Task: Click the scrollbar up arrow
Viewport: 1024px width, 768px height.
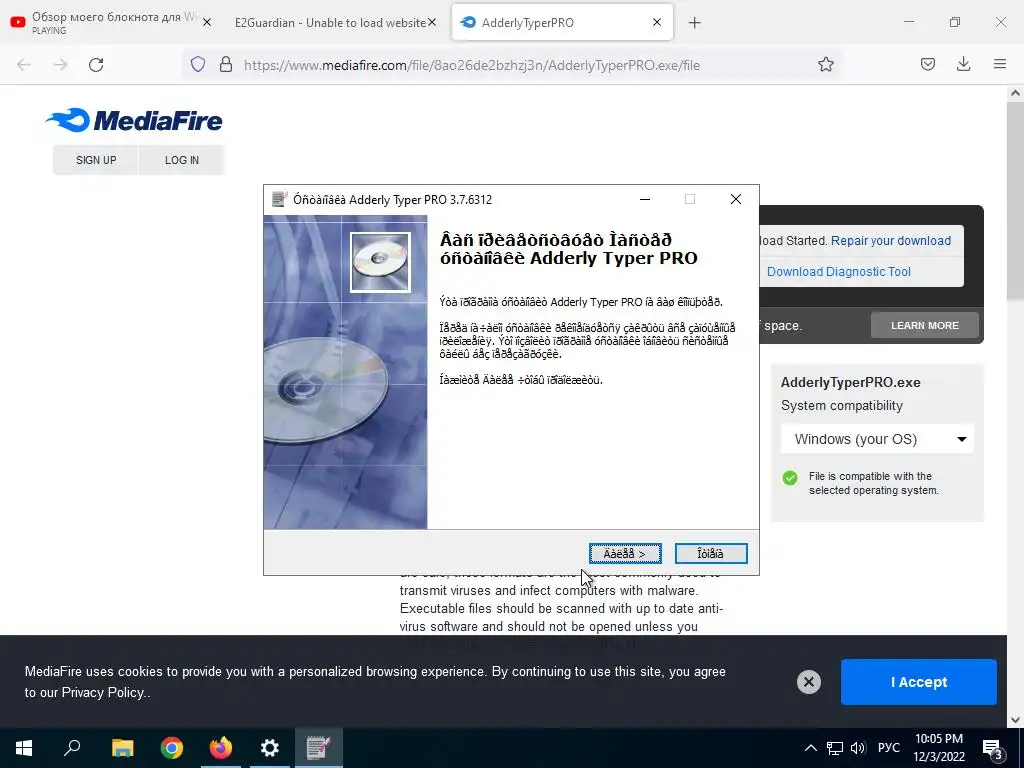Action: (1015, 93)
